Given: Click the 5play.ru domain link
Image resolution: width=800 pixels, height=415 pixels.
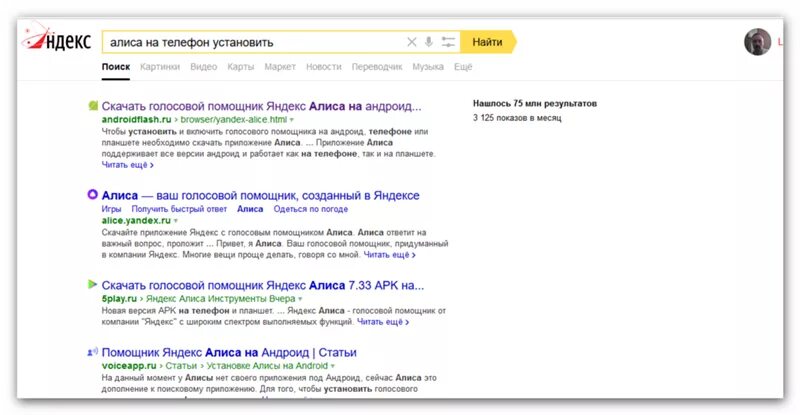Looking at the screenshot, I should tap(119, 299).
